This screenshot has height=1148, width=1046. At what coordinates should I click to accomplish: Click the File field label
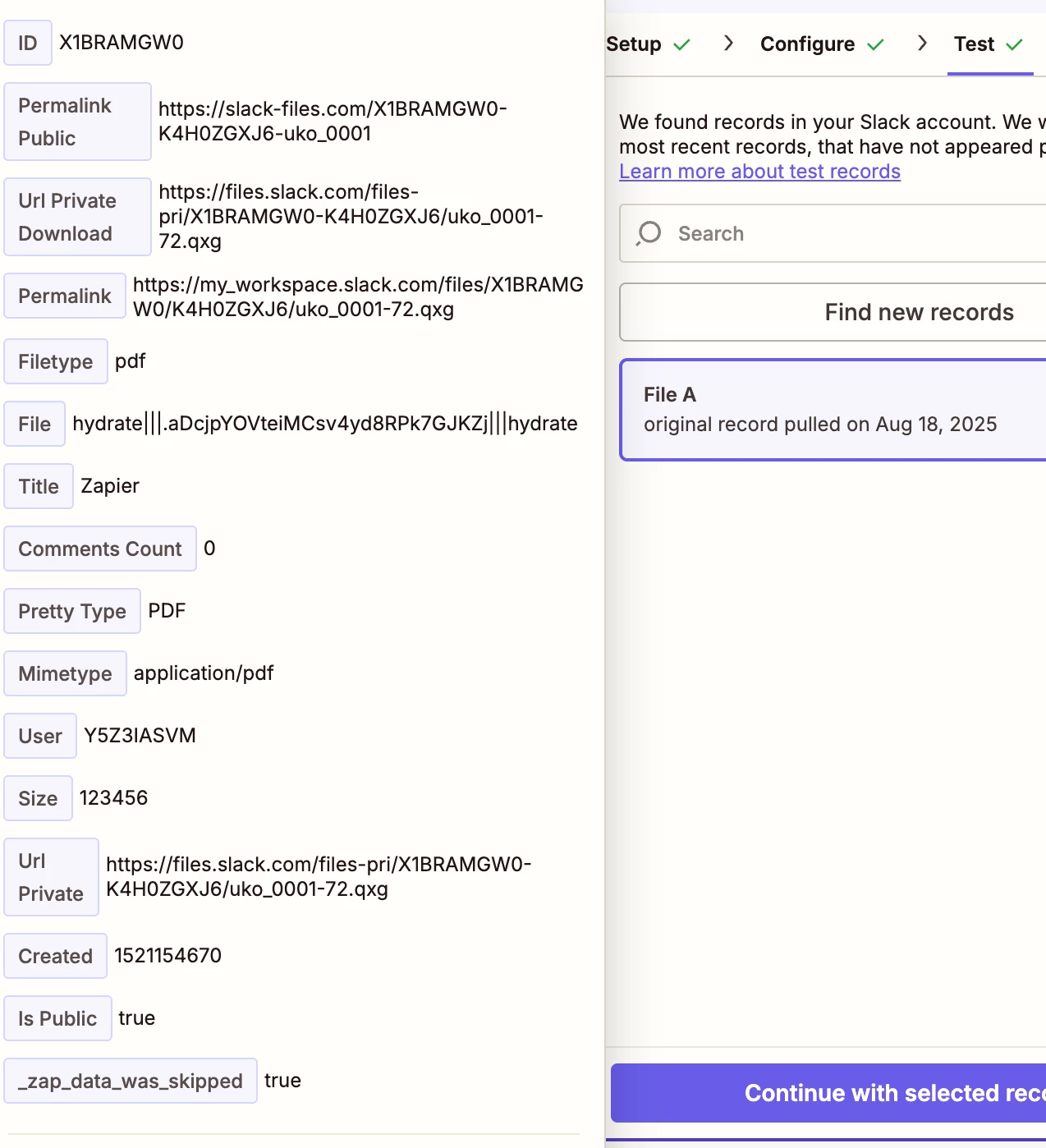[34, 424]
